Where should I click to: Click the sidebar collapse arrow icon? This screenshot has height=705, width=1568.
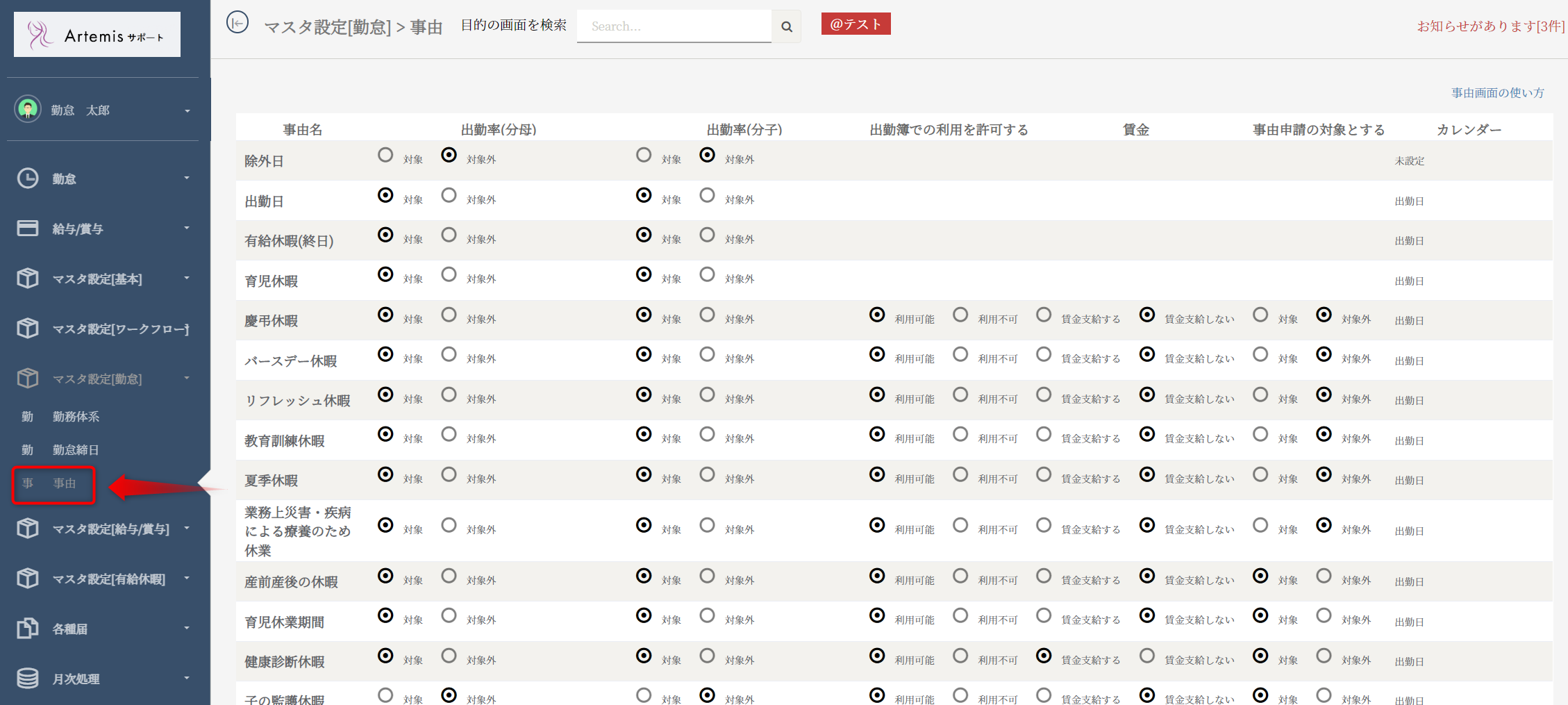click(x=237, y=23)
